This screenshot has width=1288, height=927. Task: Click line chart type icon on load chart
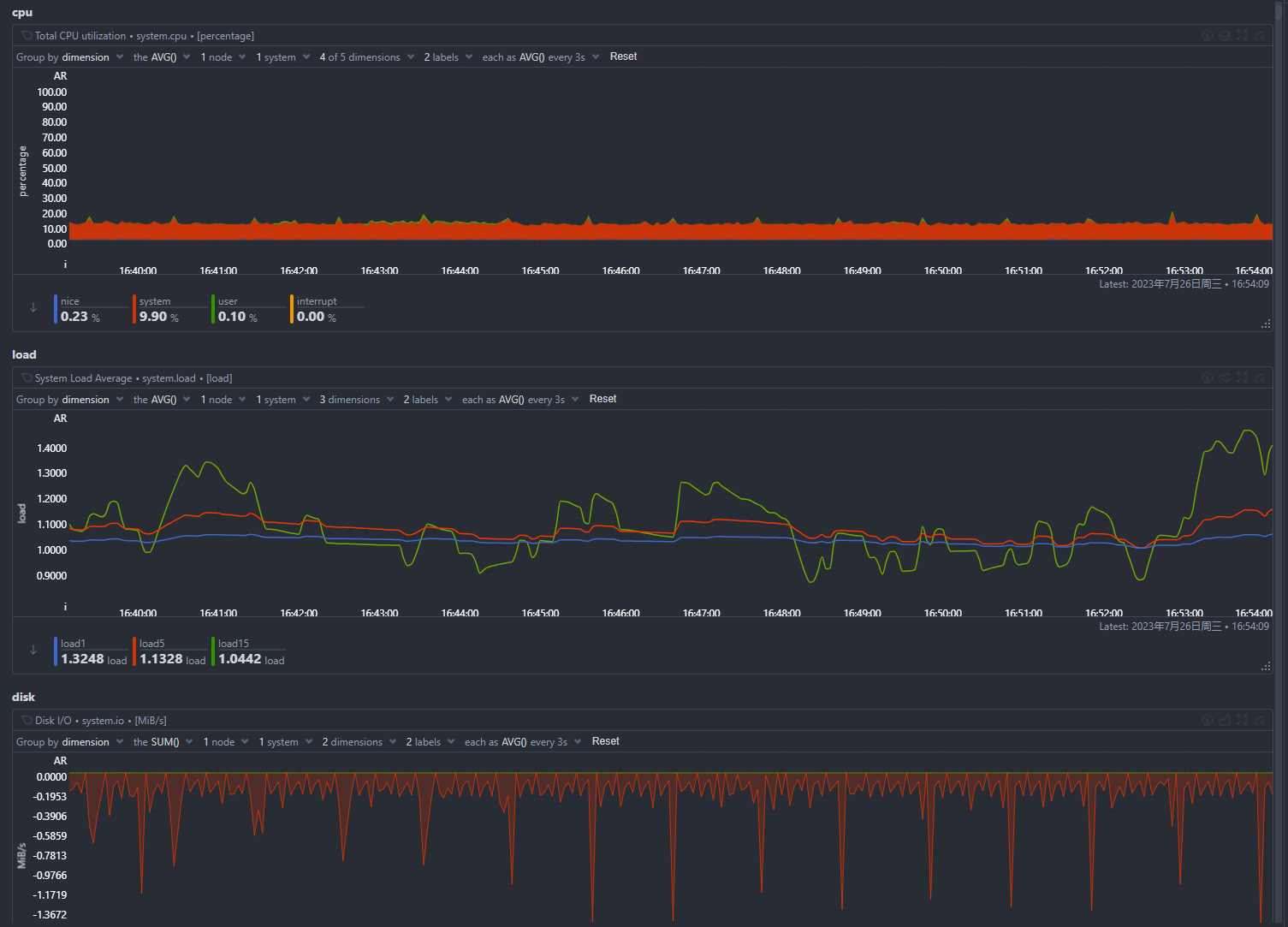(1225, 377)
